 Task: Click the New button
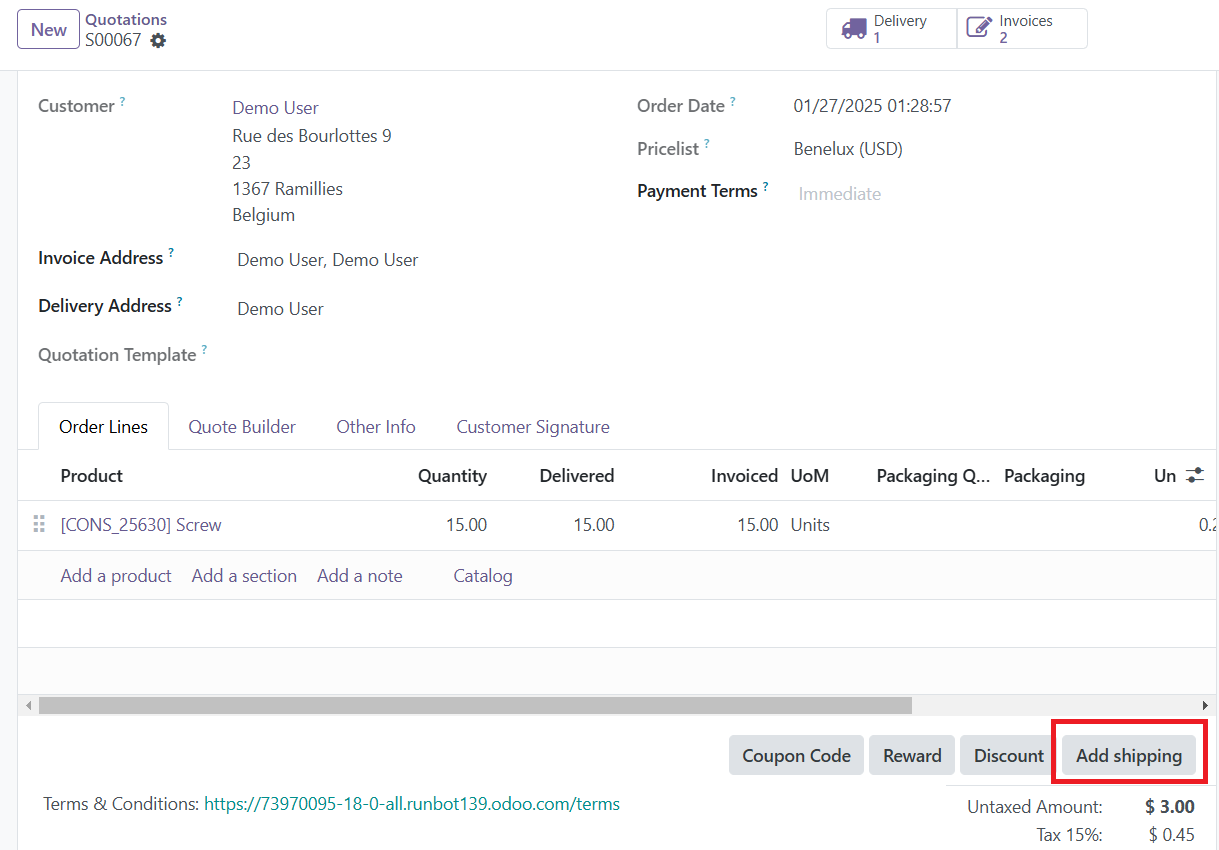point(48,29)
